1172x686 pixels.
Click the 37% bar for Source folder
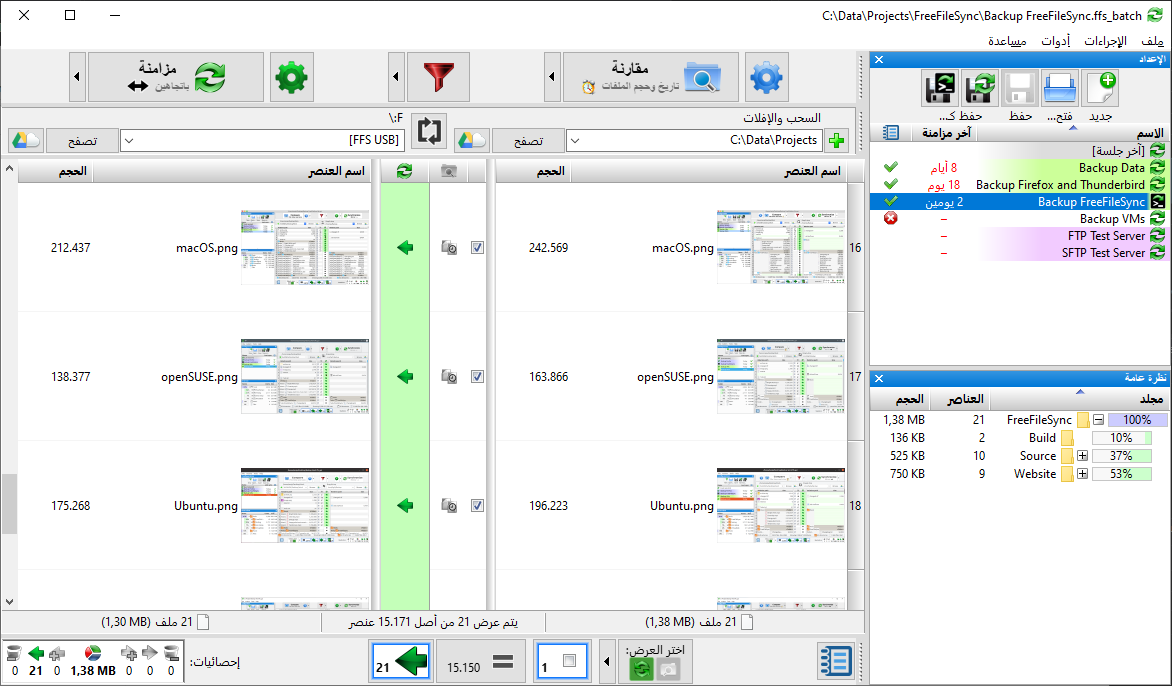(1121, 456)
